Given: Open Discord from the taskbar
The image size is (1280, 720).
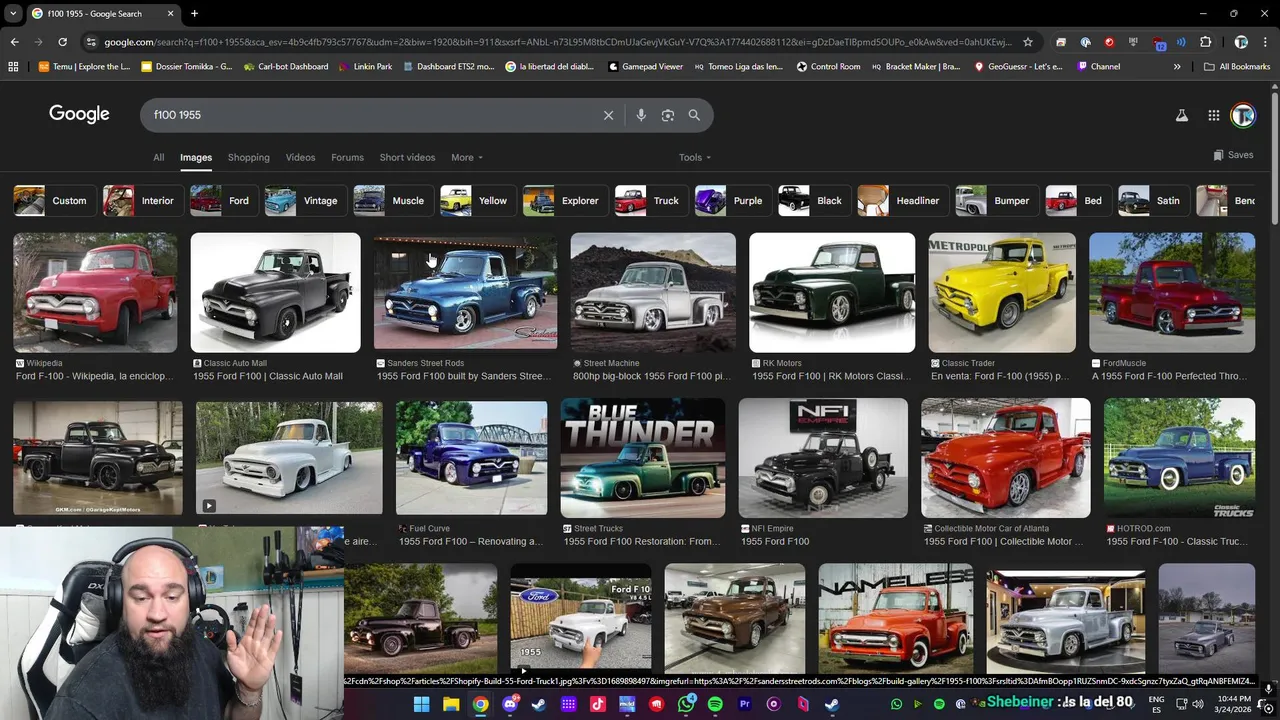Looking at the screenshot, I should click(x=510, y=704).
